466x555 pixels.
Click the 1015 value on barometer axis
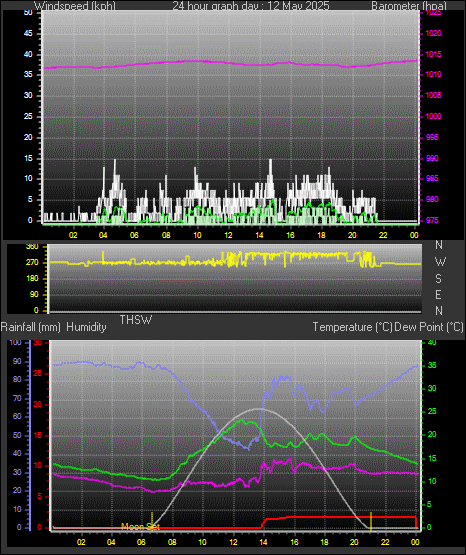[433, 54]
